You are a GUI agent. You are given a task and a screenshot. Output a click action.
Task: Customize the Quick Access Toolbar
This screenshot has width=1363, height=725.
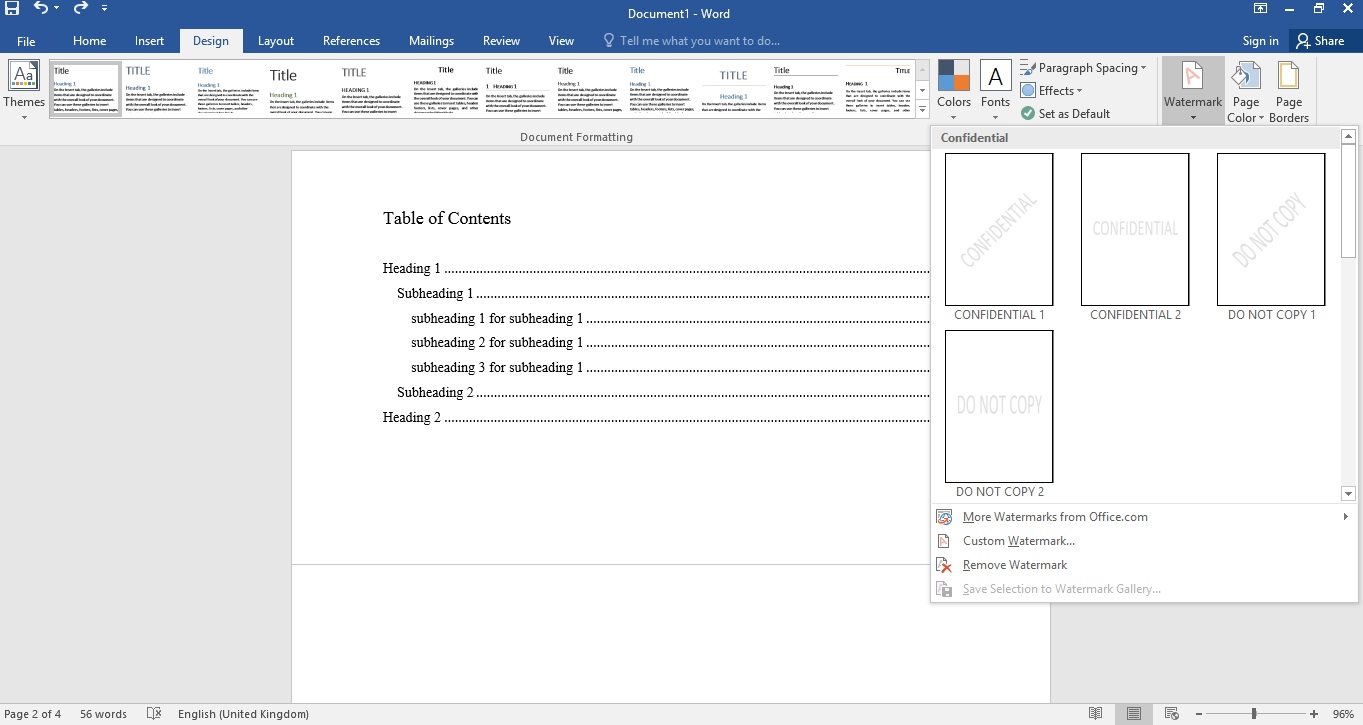pyautogui.click(x=104, y=9)
